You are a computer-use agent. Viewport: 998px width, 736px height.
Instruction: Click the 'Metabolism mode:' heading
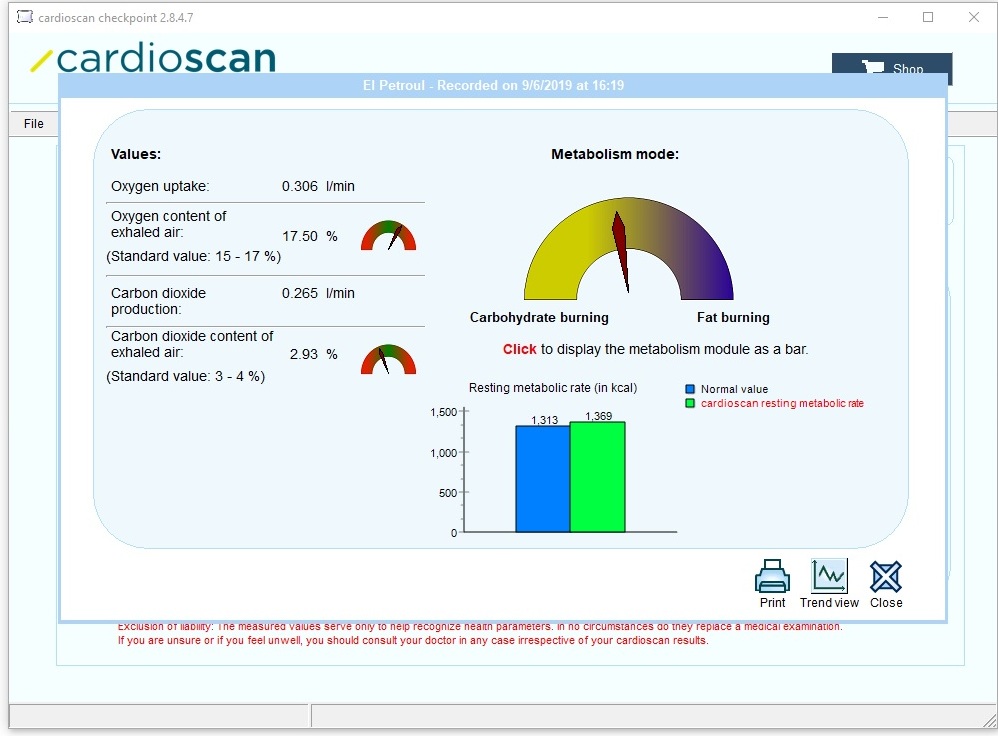[x=615, y=154]
